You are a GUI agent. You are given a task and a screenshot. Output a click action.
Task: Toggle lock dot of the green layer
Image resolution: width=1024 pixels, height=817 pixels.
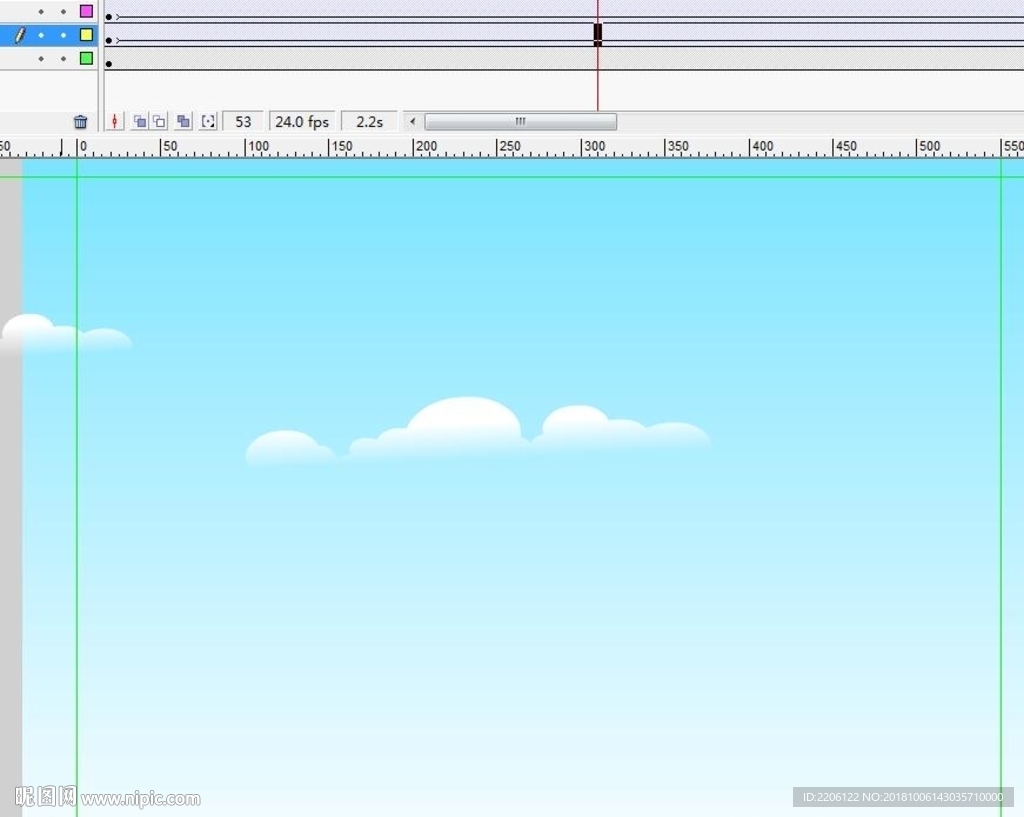[x=63, y=58]
